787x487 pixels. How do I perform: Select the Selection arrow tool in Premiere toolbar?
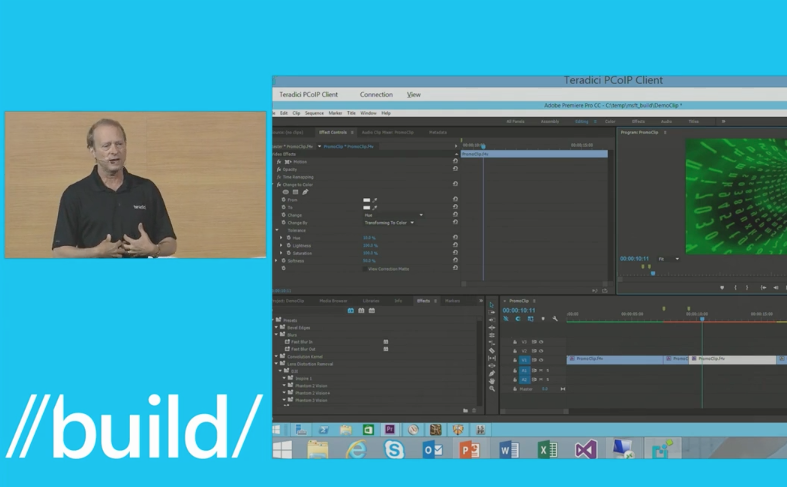click(491, 305)
